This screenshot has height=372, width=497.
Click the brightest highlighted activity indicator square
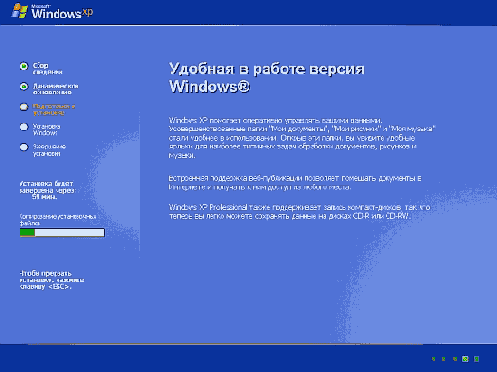[x=465, y=359]
